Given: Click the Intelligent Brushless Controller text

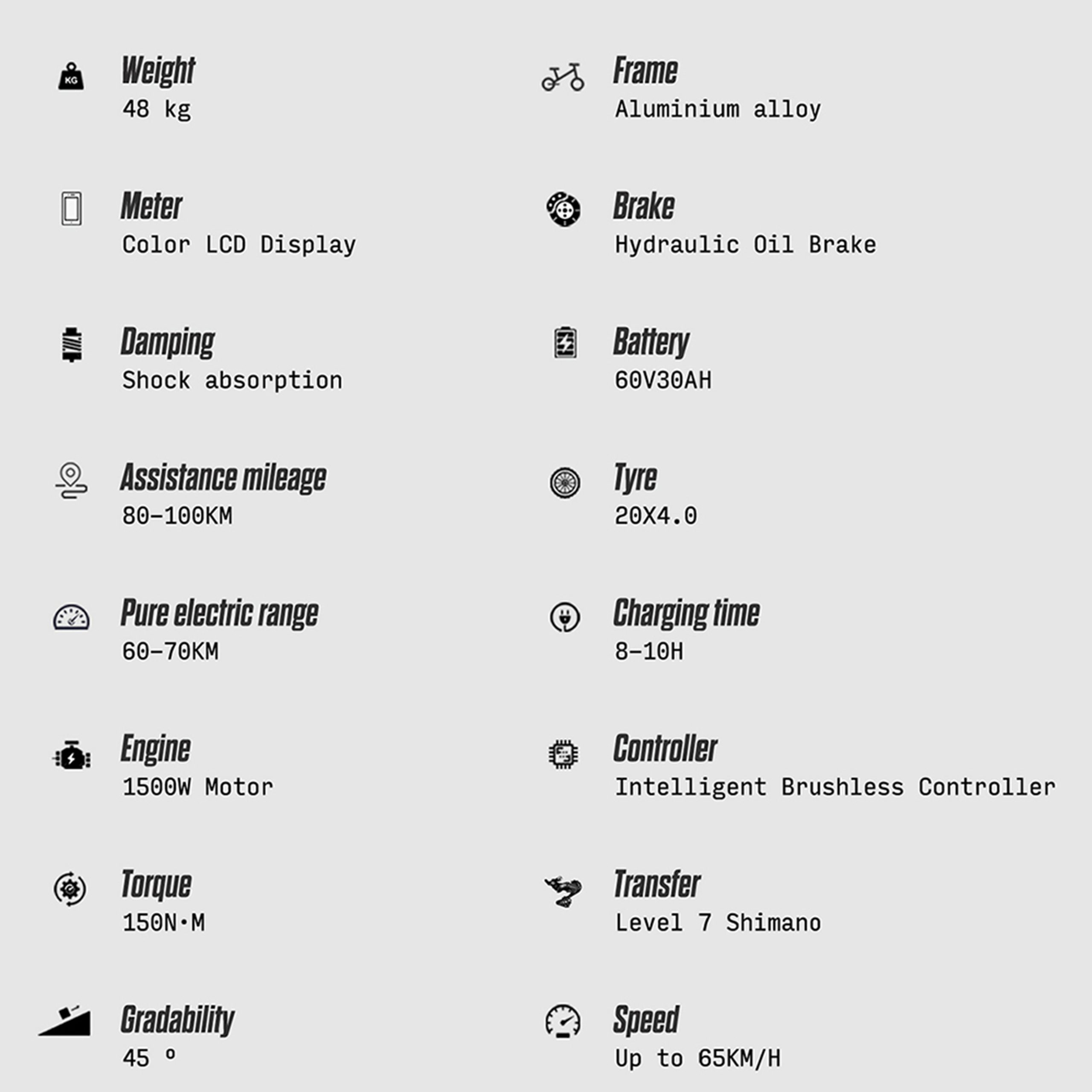Looking at the screenshot, I should pyautogui.click(x=835, y=787).
